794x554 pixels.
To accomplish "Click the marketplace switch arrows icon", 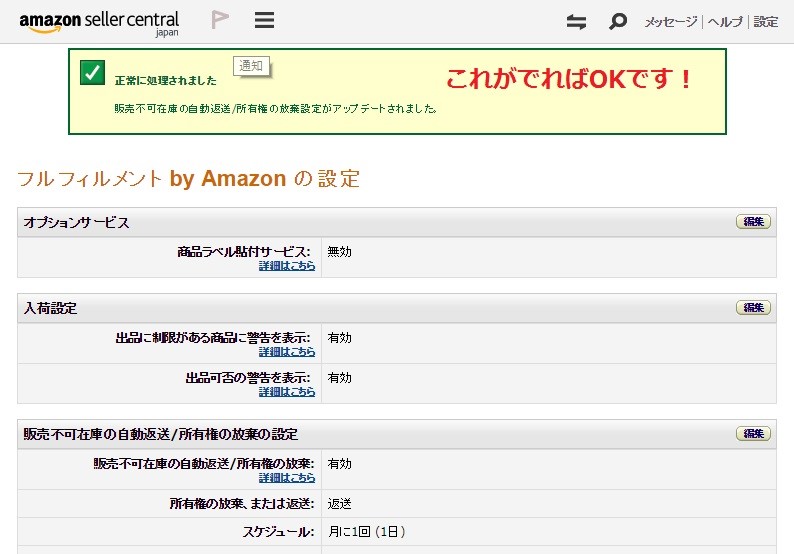I will (x=576, y=21).
